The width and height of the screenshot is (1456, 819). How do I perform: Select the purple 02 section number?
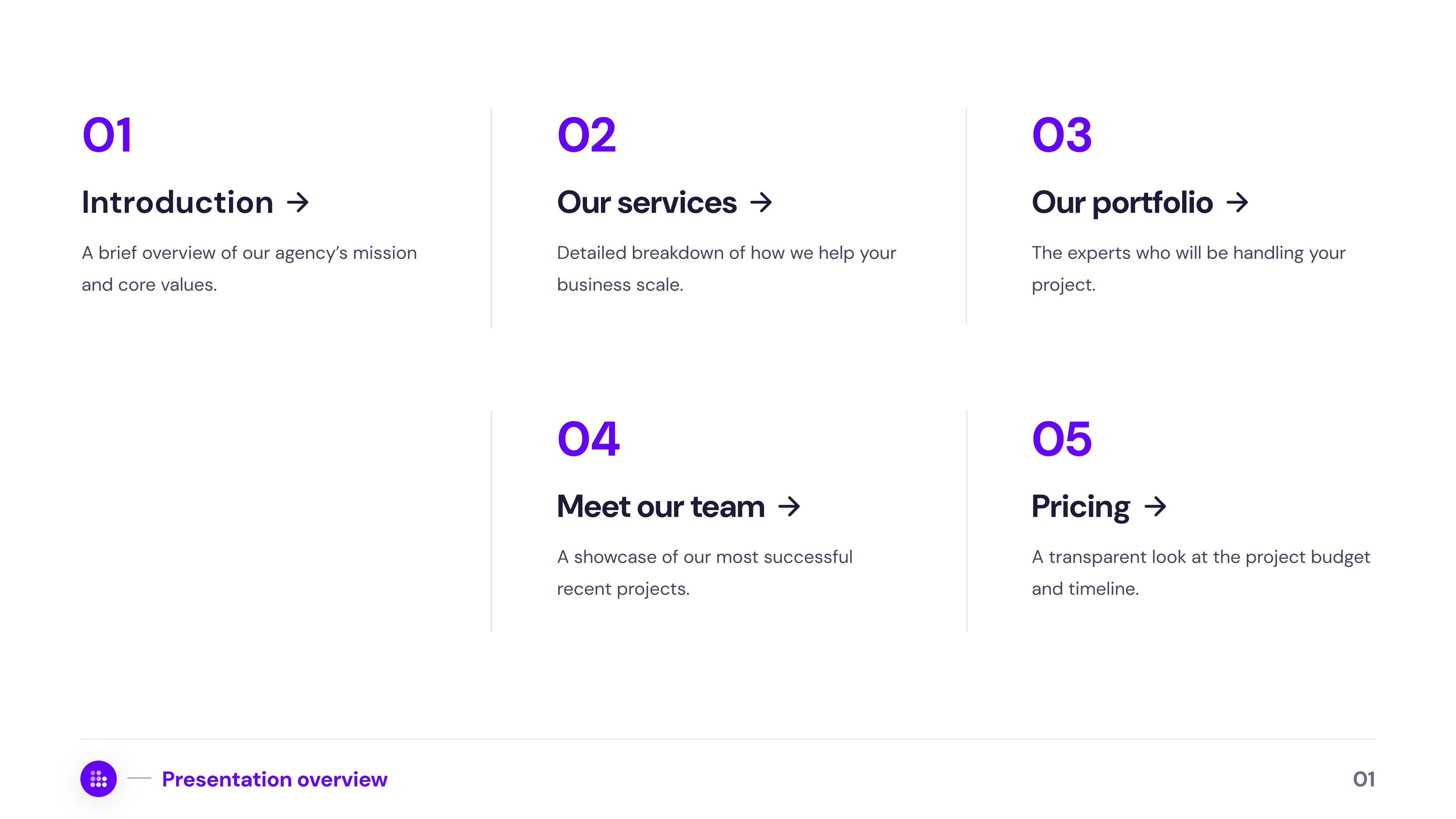(586, 135)
